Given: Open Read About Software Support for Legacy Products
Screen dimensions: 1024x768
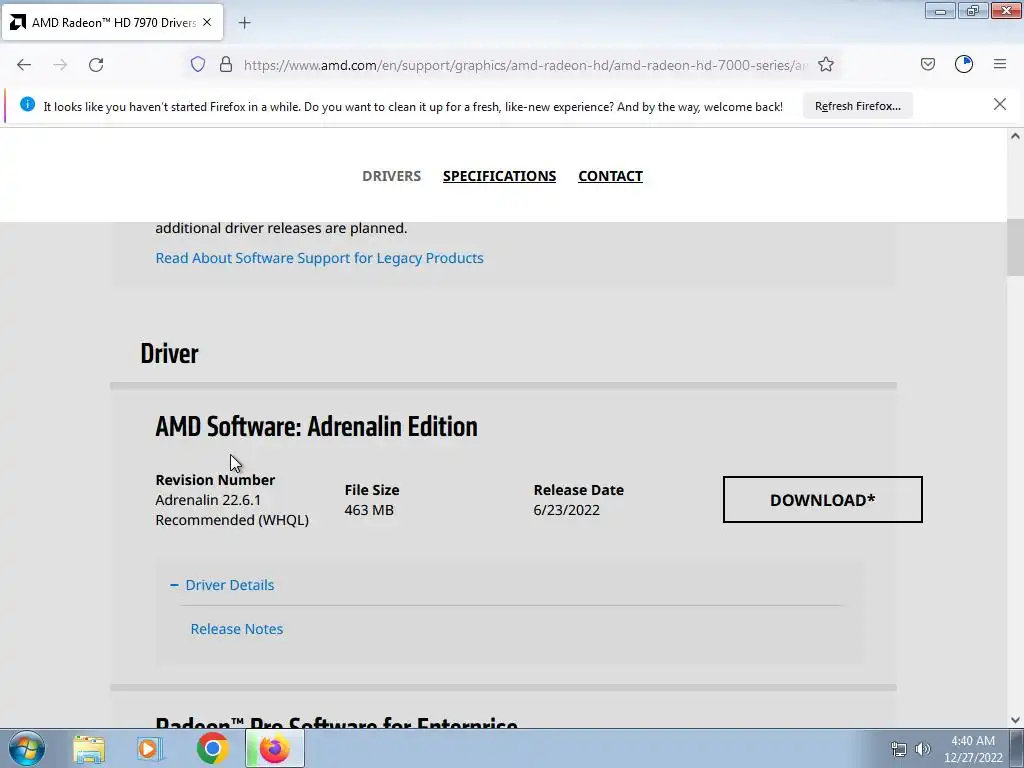Looking at the screenshot, I should tap(319, 258).
